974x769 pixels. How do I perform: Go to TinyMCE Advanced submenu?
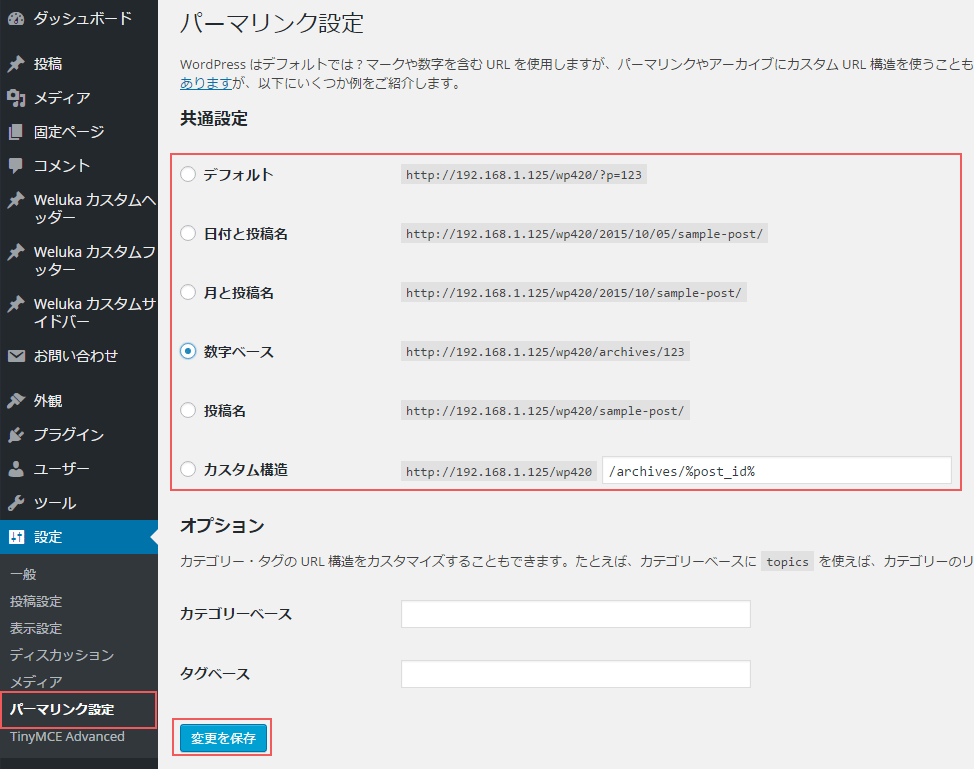[67, 737]
